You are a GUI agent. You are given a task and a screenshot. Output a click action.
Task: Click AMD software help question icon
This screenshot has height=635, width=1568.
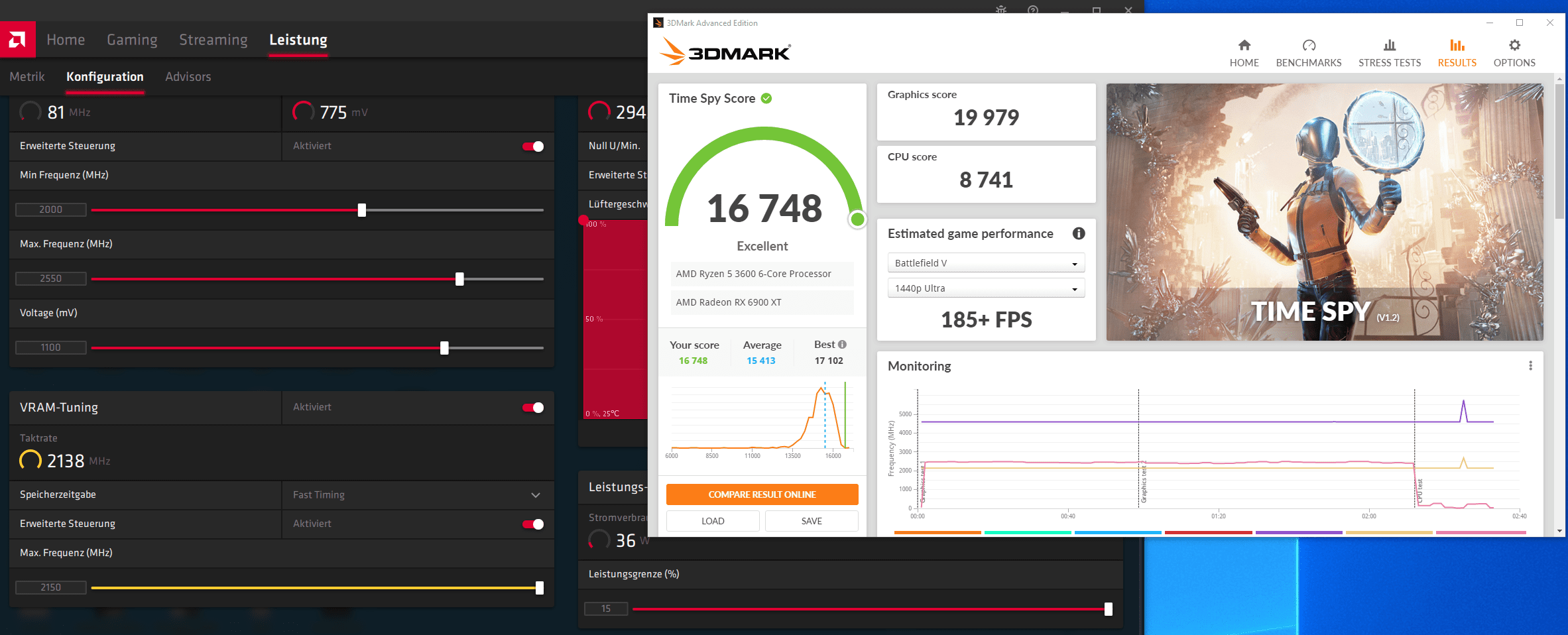(1033, 10)
